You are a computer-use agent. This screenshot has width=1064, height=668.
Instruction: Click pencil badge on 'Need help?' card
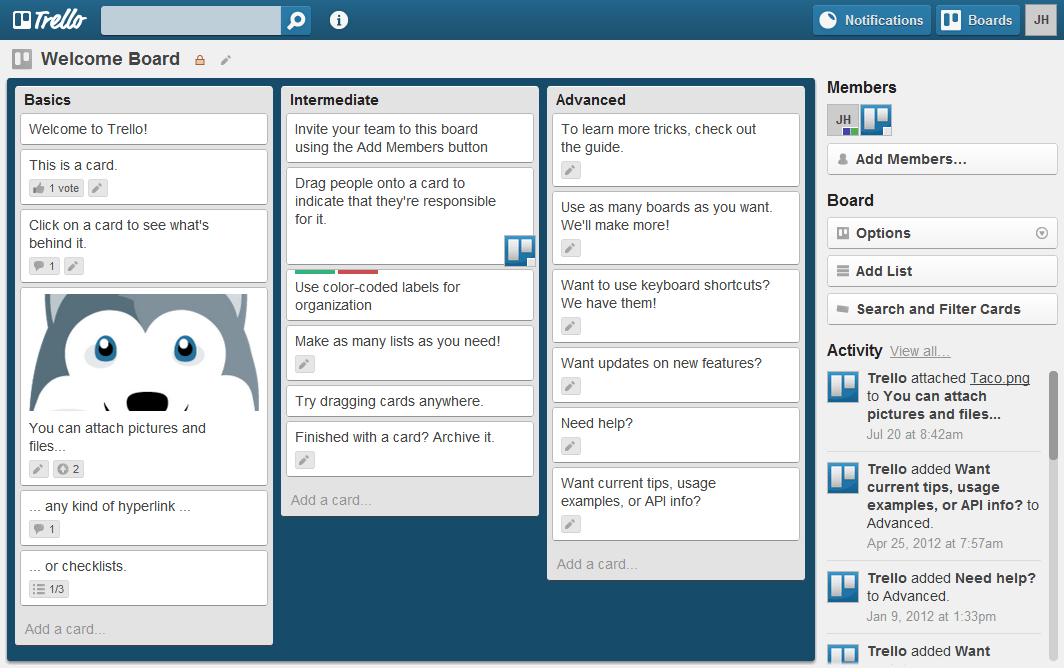point(571,446)
